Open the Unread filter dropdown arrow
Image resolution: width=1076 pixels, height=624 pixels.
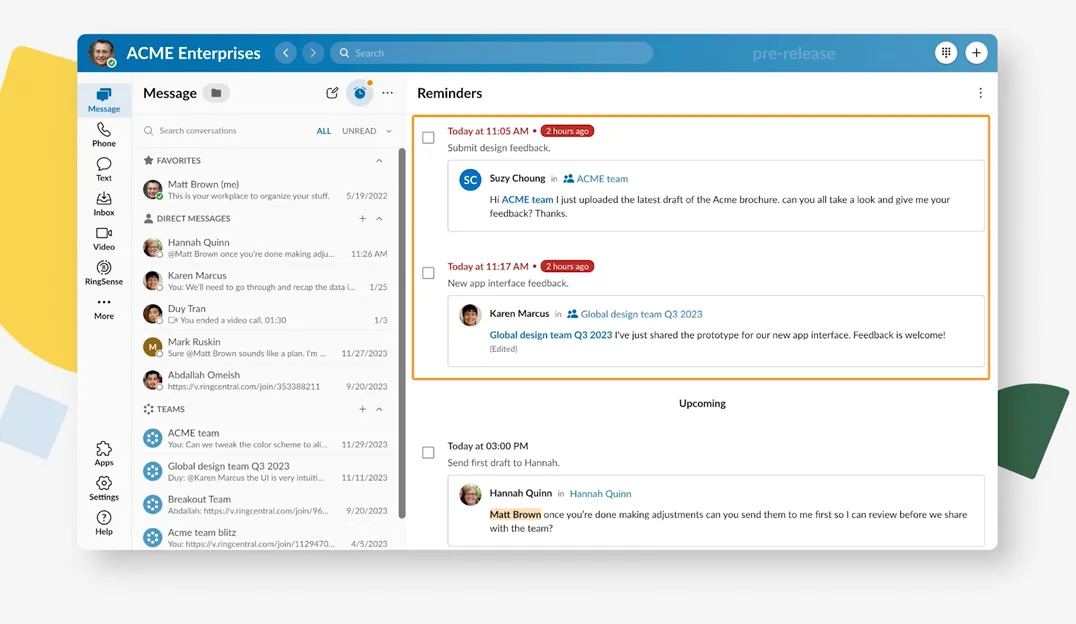click(x=389, y=131)
